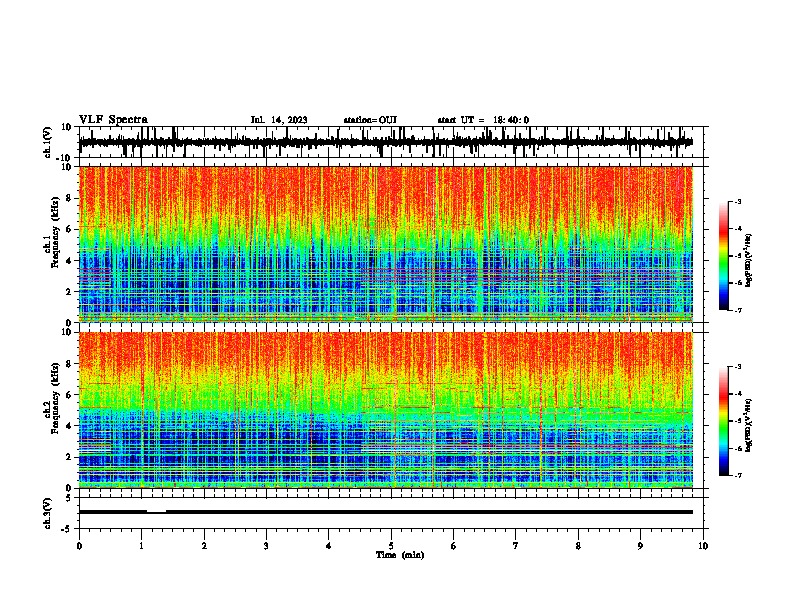Click the ch.2 spectrogram color scale bar
This screenshot has width=792, height=612.
pos(723,421)
